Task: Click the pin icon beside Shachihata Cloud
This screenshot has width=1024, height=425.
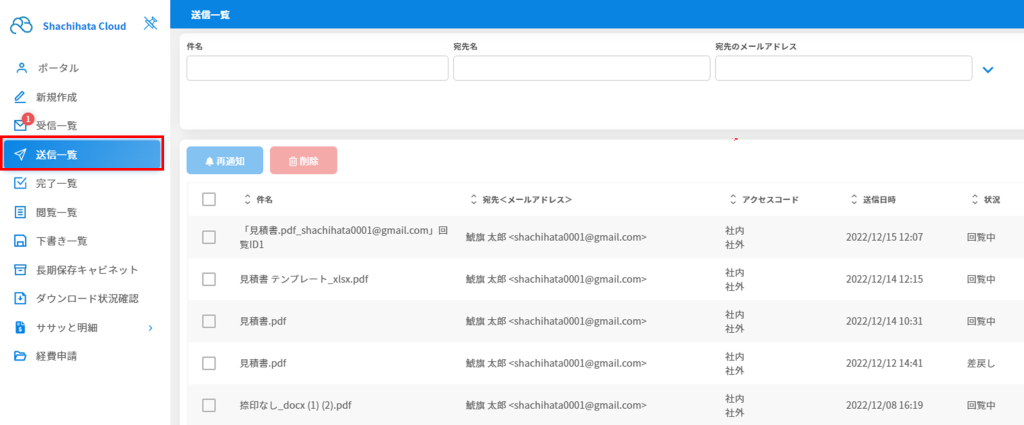Action: (x=150, y=25)
